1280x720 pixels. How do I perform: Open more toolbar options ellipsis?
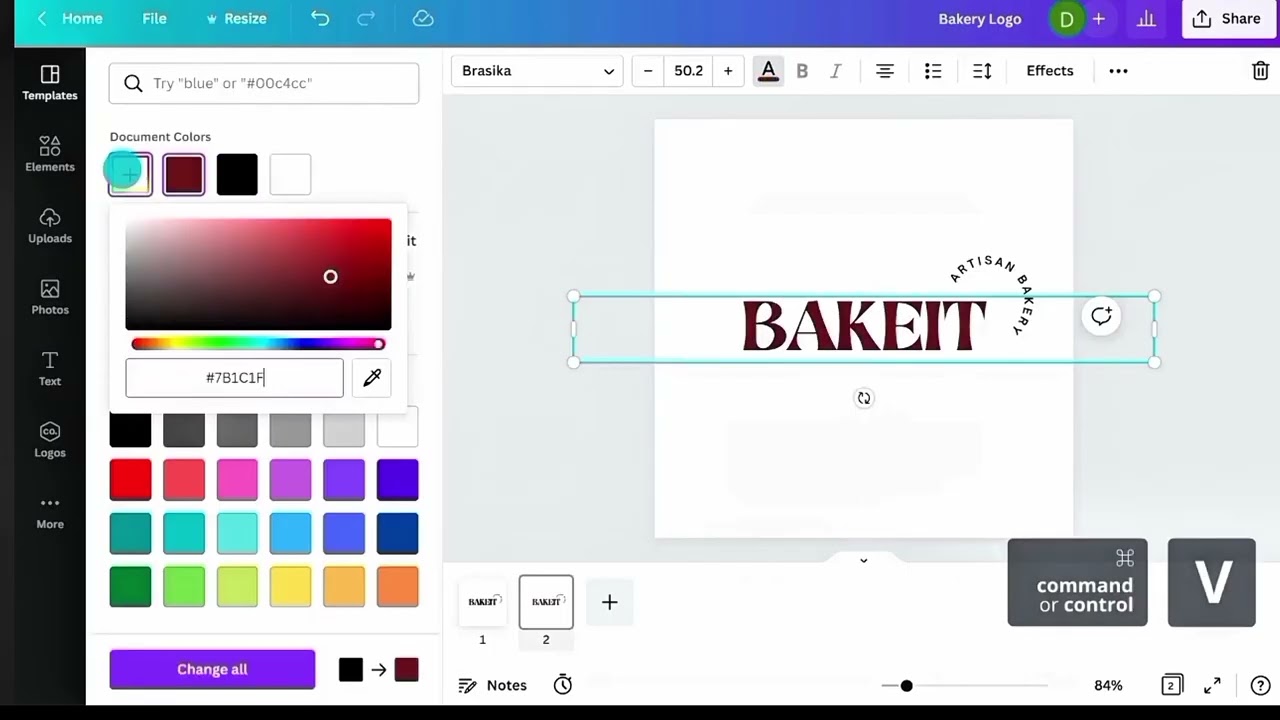click(1118, 71)
